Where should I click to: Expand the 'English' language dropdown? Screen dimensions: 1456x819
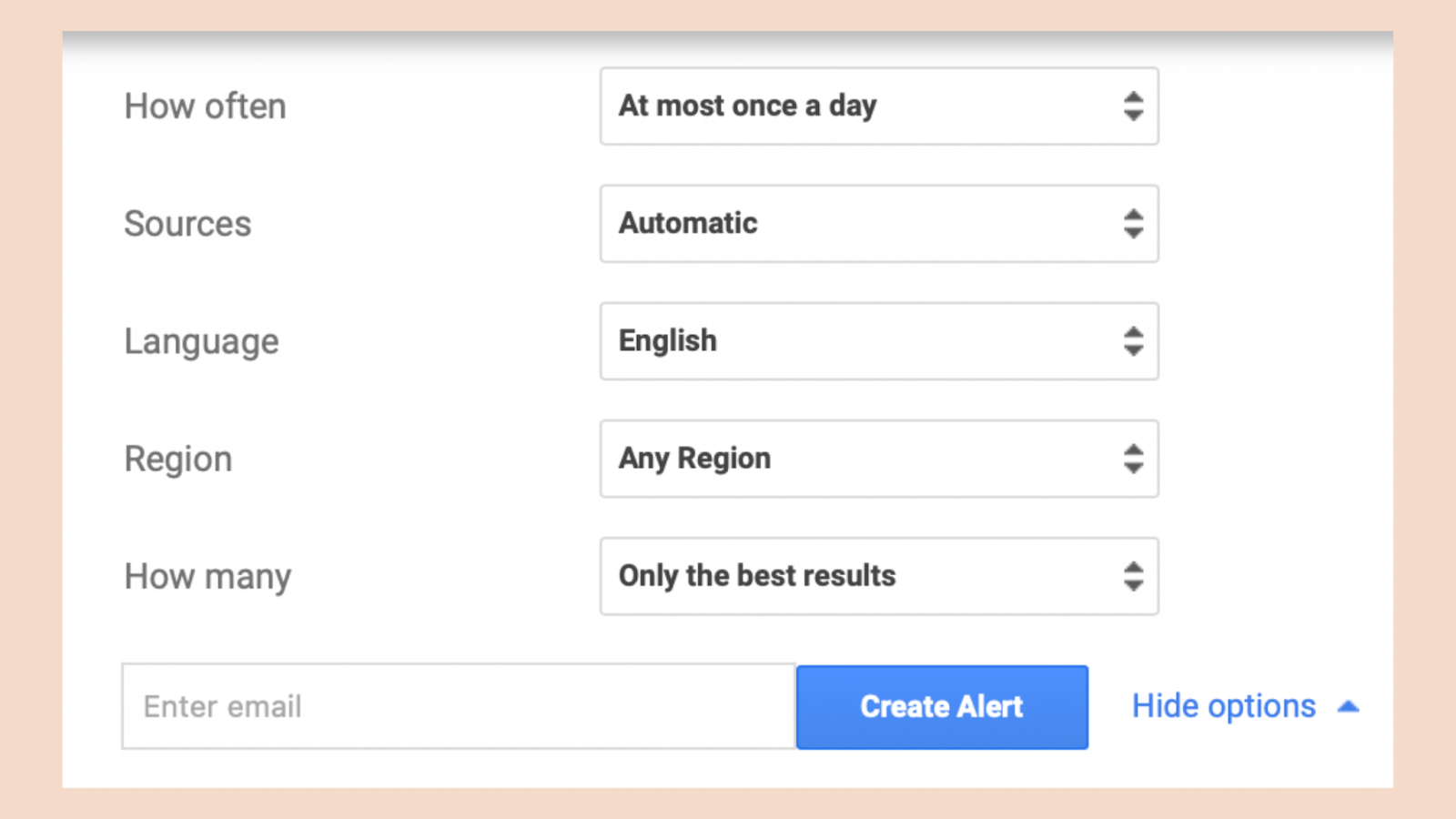point(878,341)
